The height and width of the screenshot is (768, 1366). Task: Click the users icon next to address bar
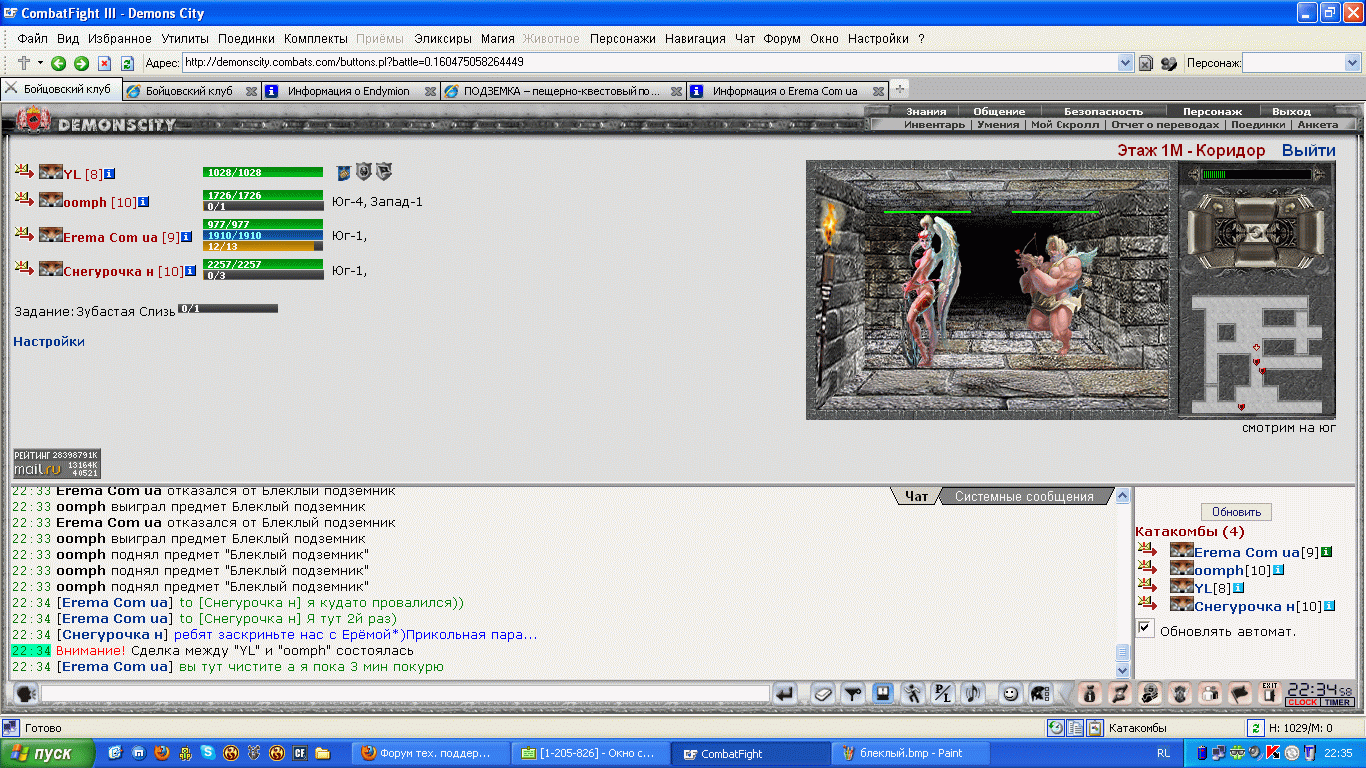click(x=1169, y=63)
